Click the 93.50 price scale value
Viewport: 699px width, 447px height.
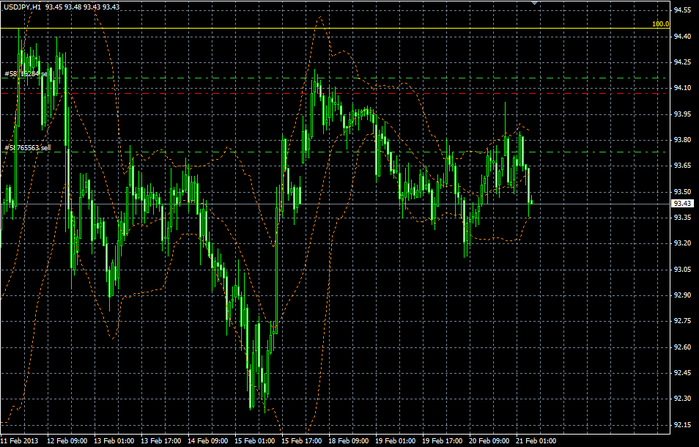click(683, 192)
